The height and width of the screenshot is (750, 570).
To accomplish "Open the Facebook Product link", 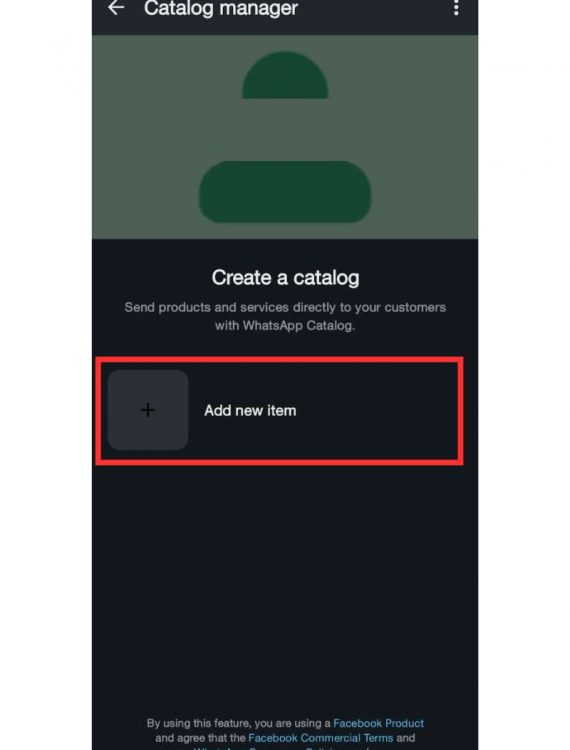I will coord(378,723).
